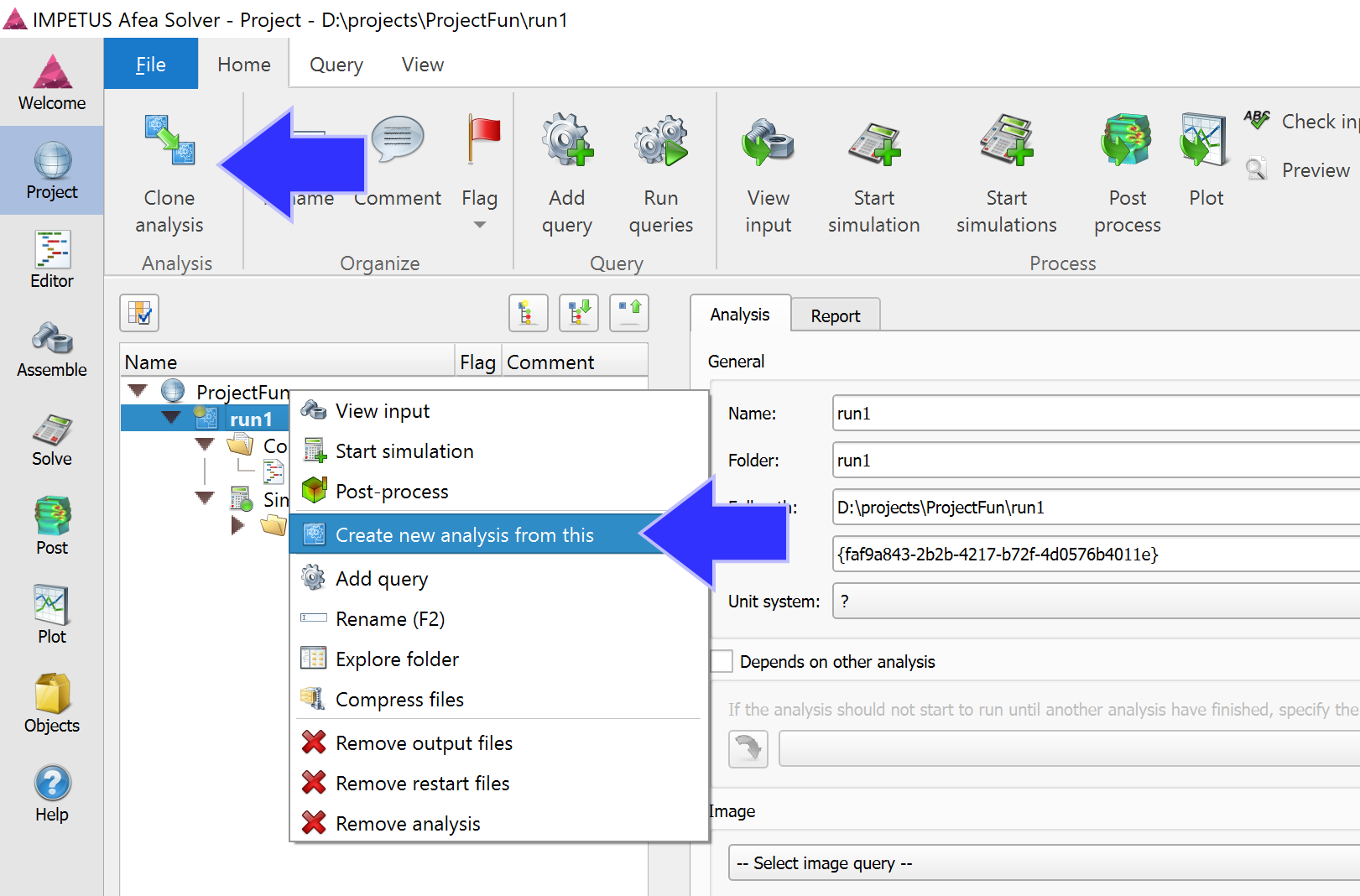Open the Welcome page in sidebar
The width and height of the screenshot is (1360, 896).
pos(52,82)
